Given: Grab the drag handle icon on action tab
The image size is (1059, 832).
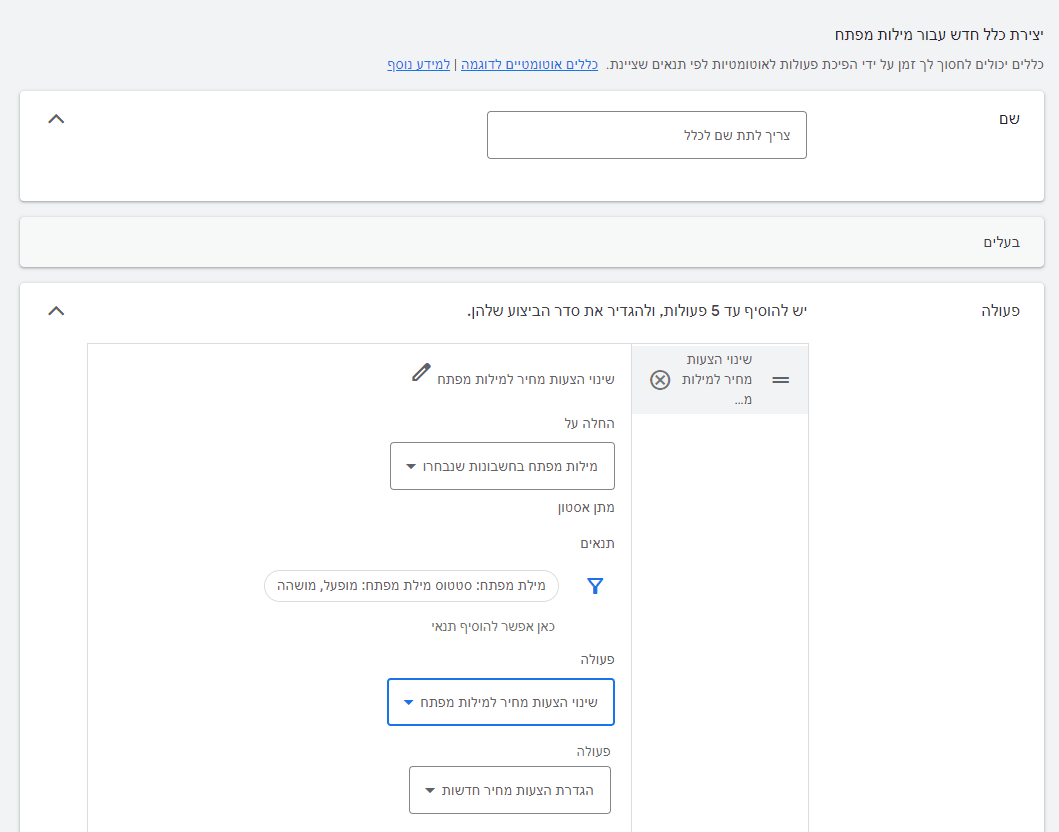Looking at the screenshot, I should 781,380.
